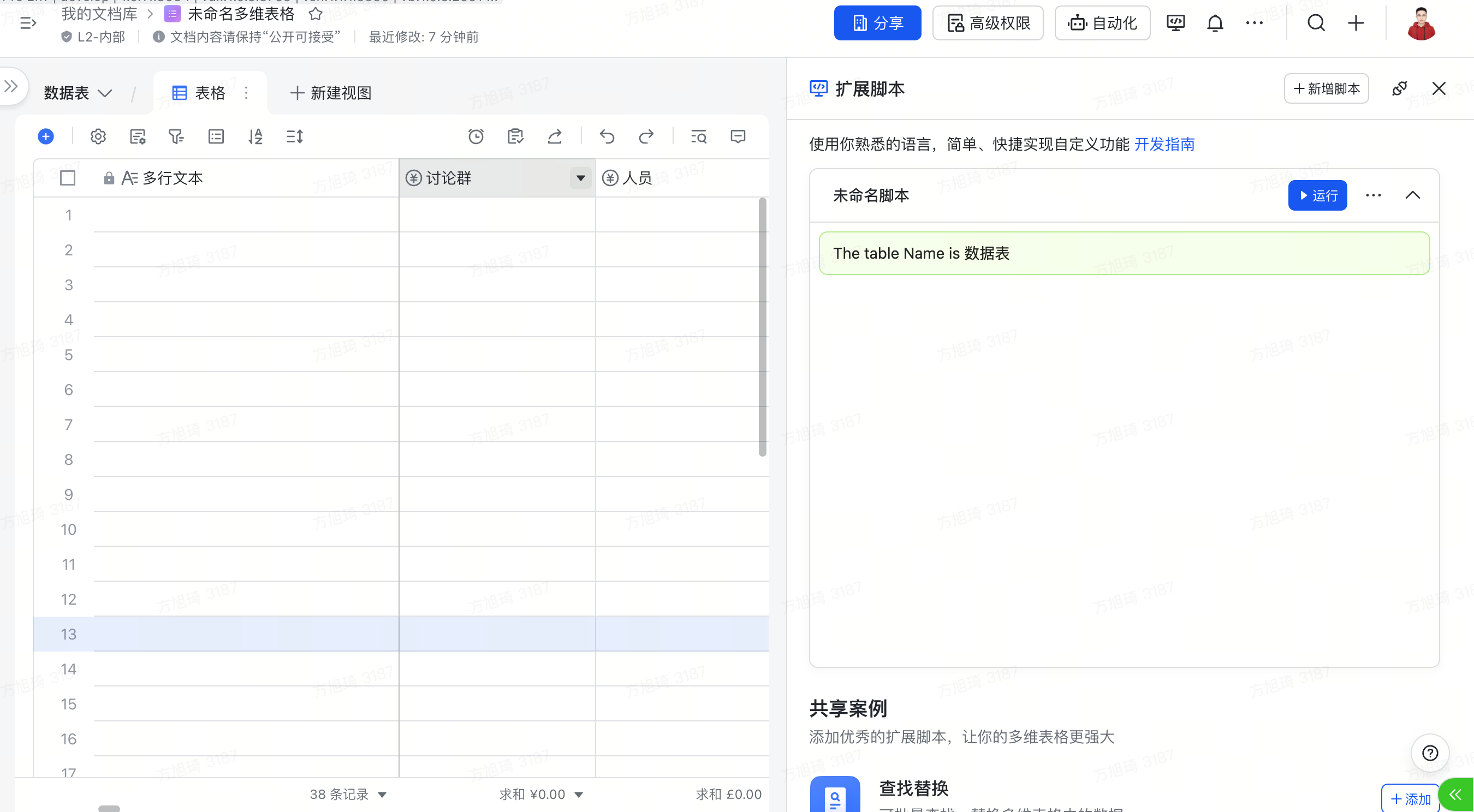Collapse the 未命名脚本 card chevron
Image resolution: width=1474 pixels, height=812 pixels.
pos(1413,195)
